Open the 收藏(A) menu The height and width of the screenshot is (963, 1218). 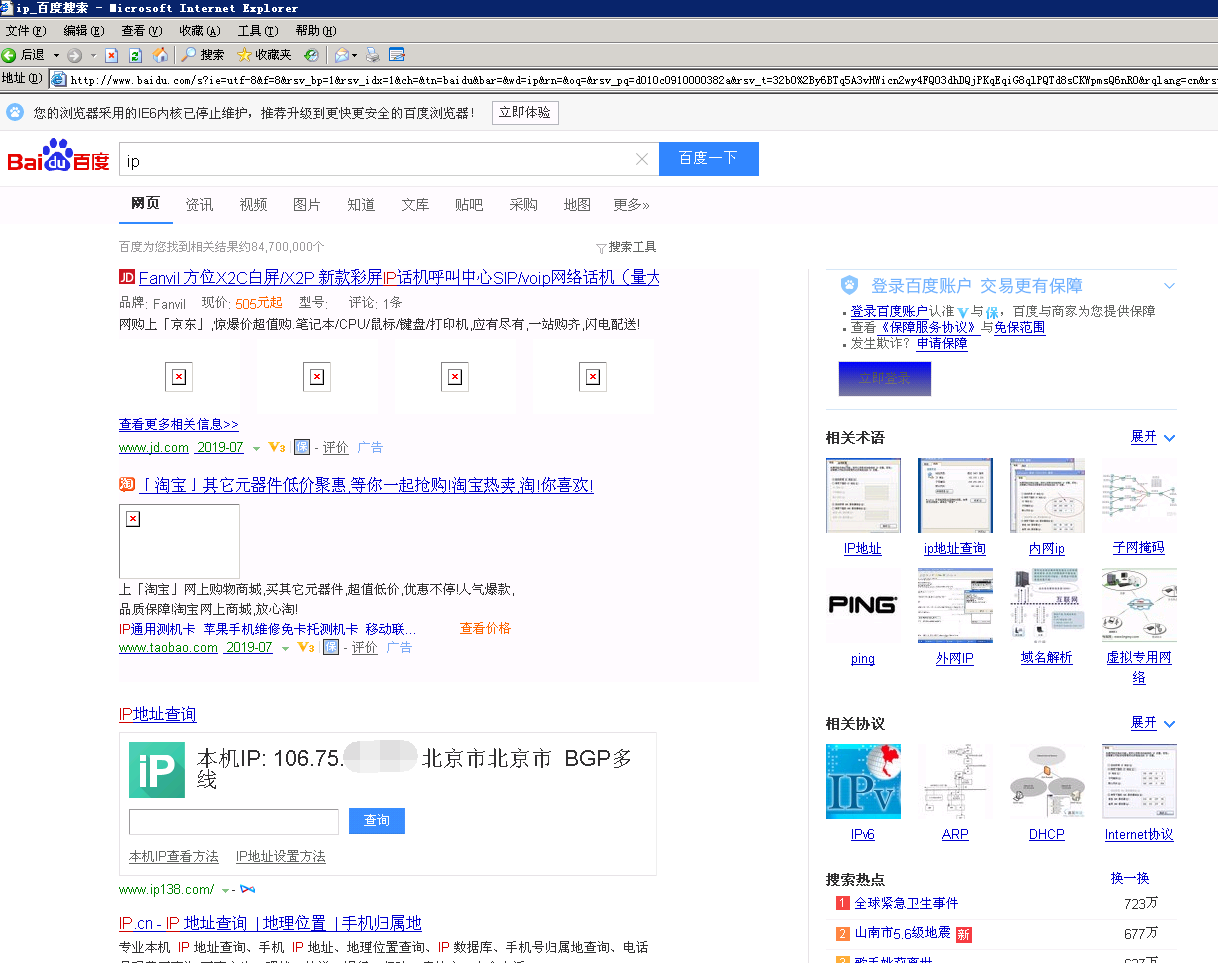[199, 31]
